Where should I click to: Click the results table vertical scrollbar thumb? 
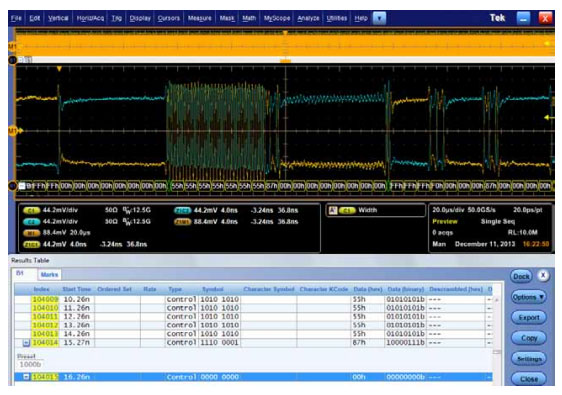coord(496,352)
